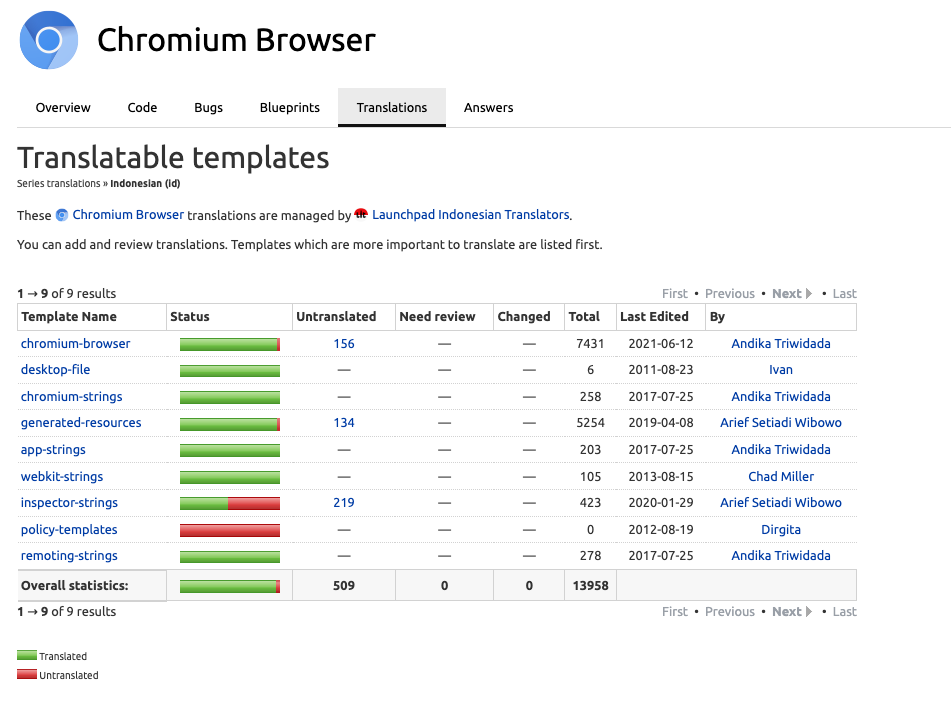This screenshot has height=723, width=951.
Task: Open Dirgita's profile link
Action: tap(781, 530)
